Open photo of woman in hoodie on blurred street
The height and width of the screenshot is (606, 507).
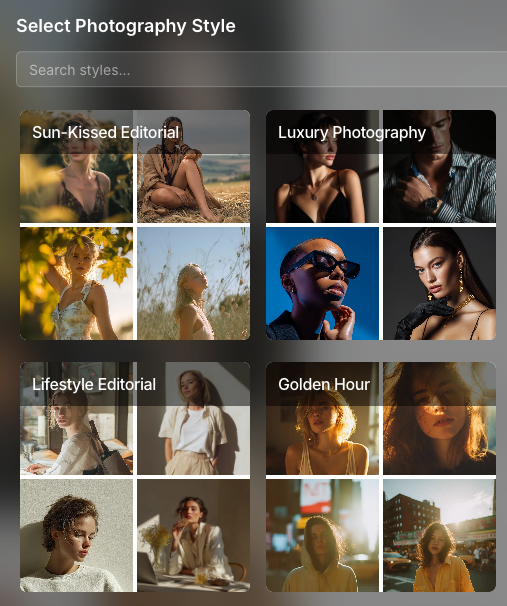pyautogui.click(x=322, y=536)
